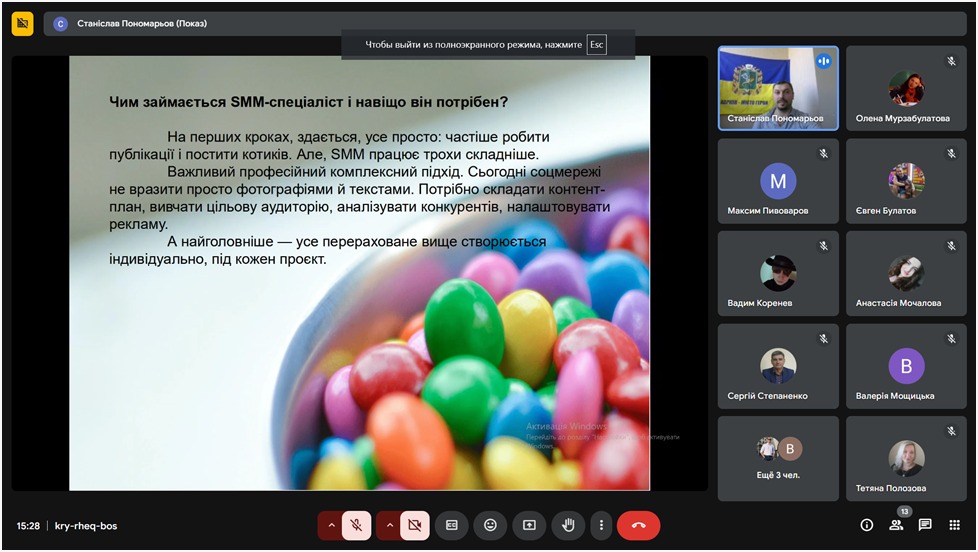
Task: Select Тетяна Полозова participant tile
Action: click(x=906, y=458)
